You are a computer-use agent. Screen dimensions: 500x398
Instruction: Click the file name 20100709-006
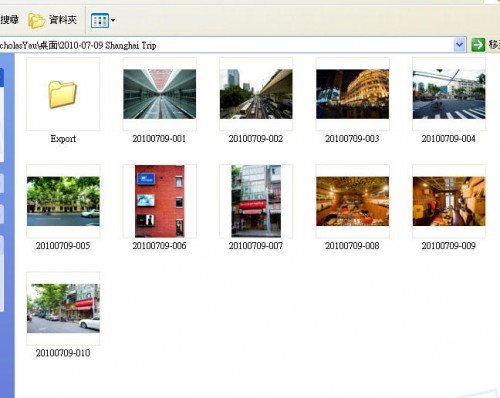click(x=159, y=246)
